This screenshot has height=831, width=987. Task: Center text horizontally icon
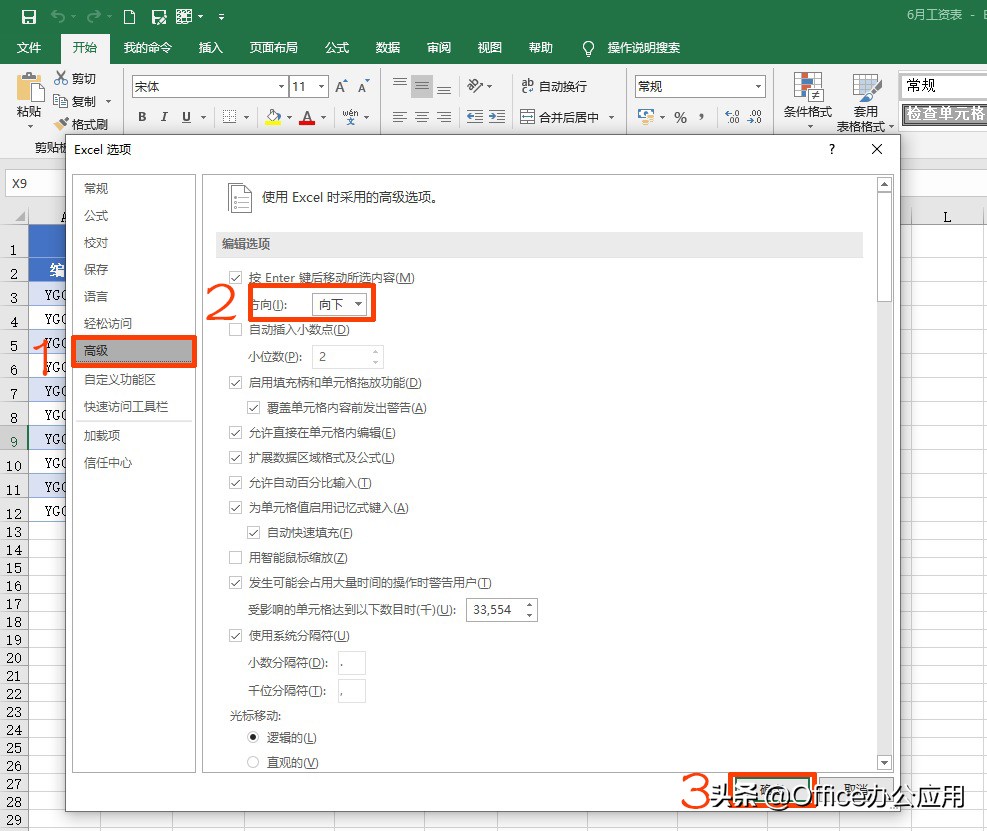[422, 117]
